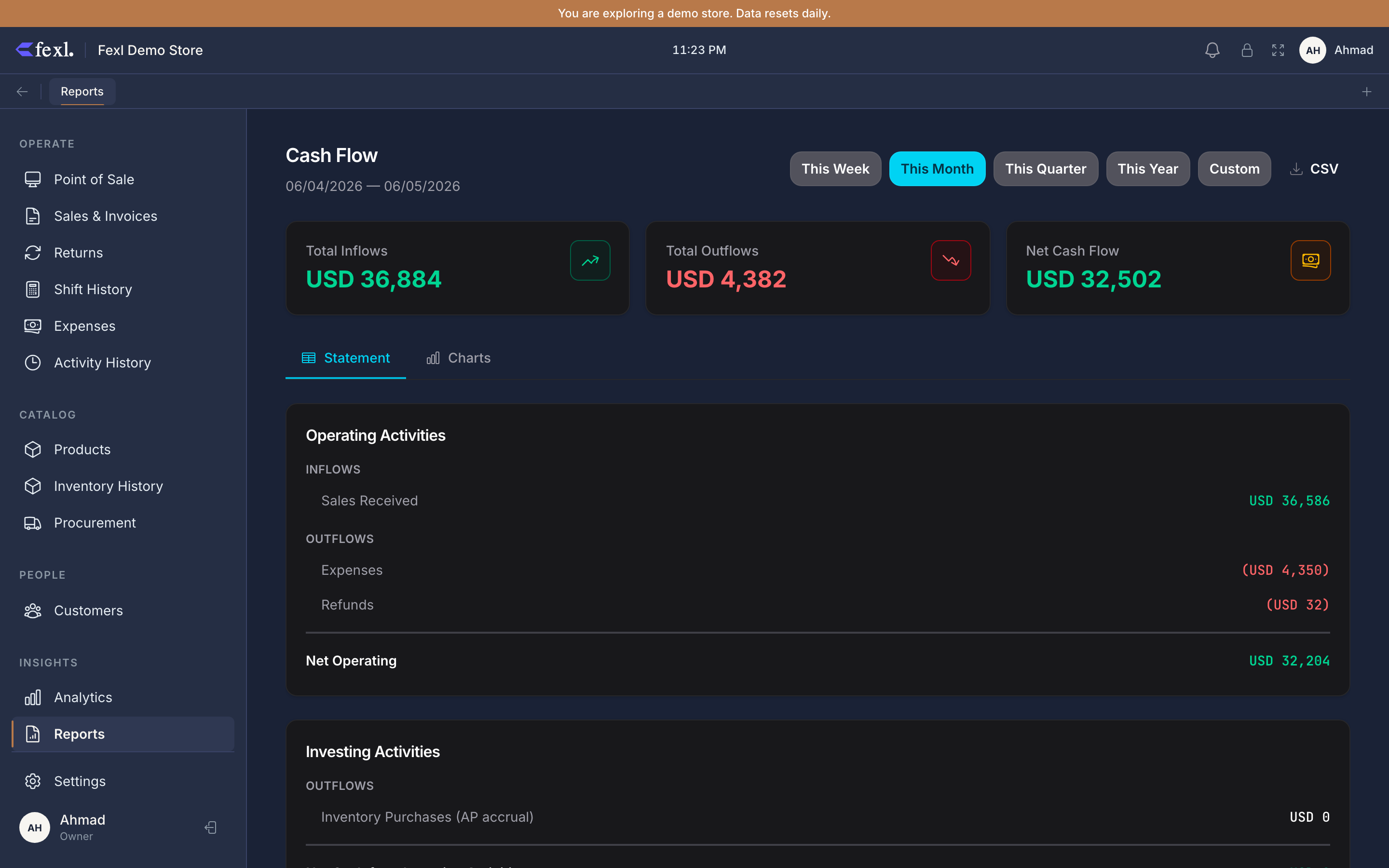This screenshot has width=1389, height=868.
Task: Open Point of Sale from sidebar
Action: [123, 179]
